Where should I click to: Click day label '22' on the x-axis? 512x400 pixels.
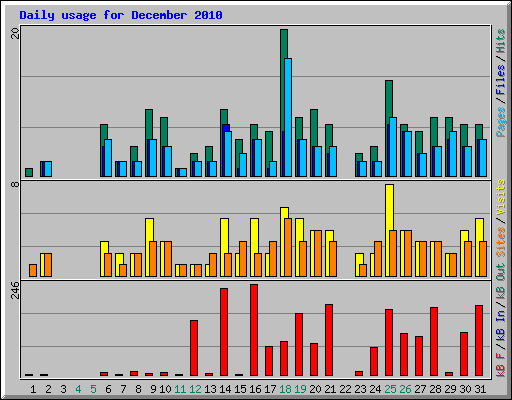(345, 389)
